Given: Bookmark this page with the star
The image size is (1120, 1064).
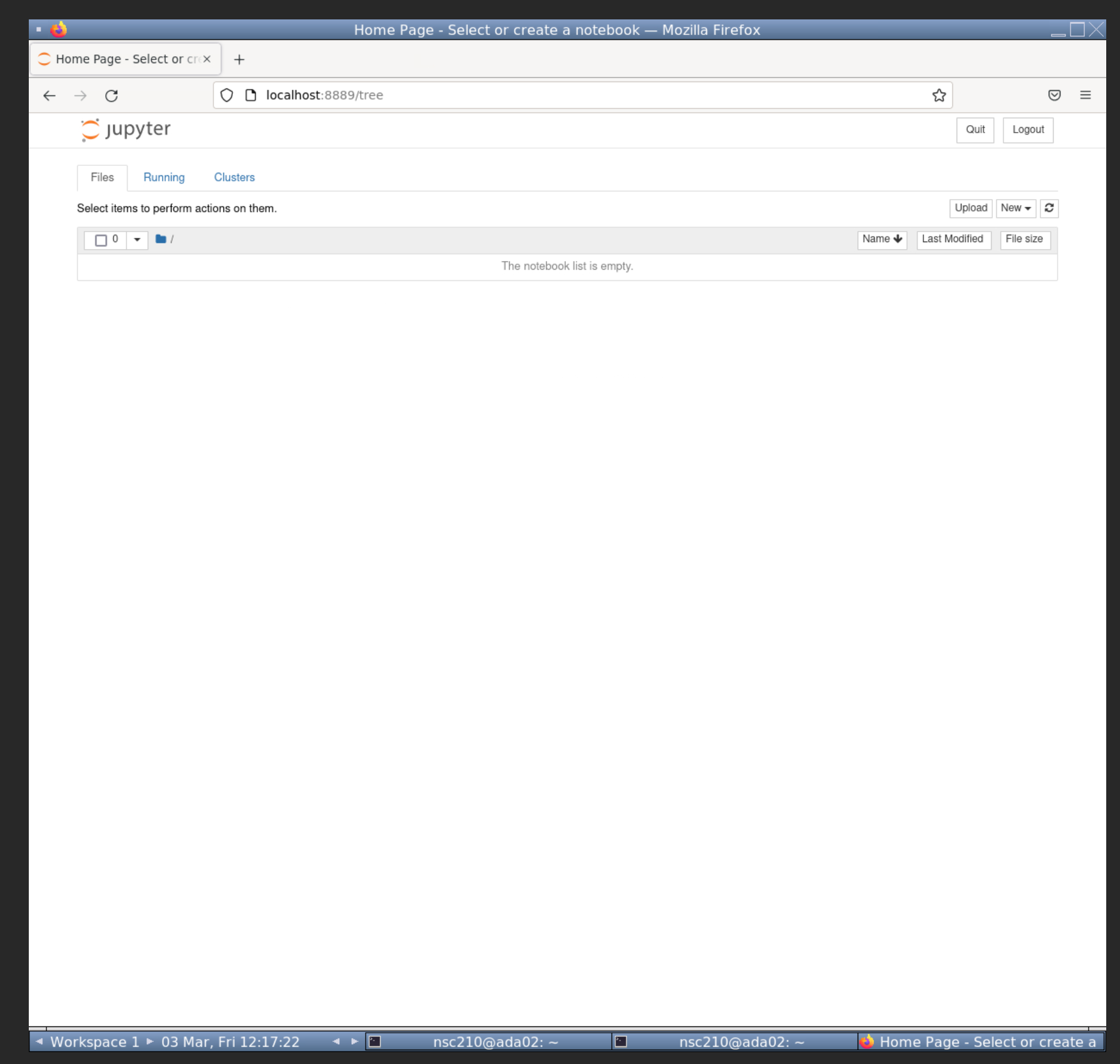Looking at the screenshot, I should 939,95.
